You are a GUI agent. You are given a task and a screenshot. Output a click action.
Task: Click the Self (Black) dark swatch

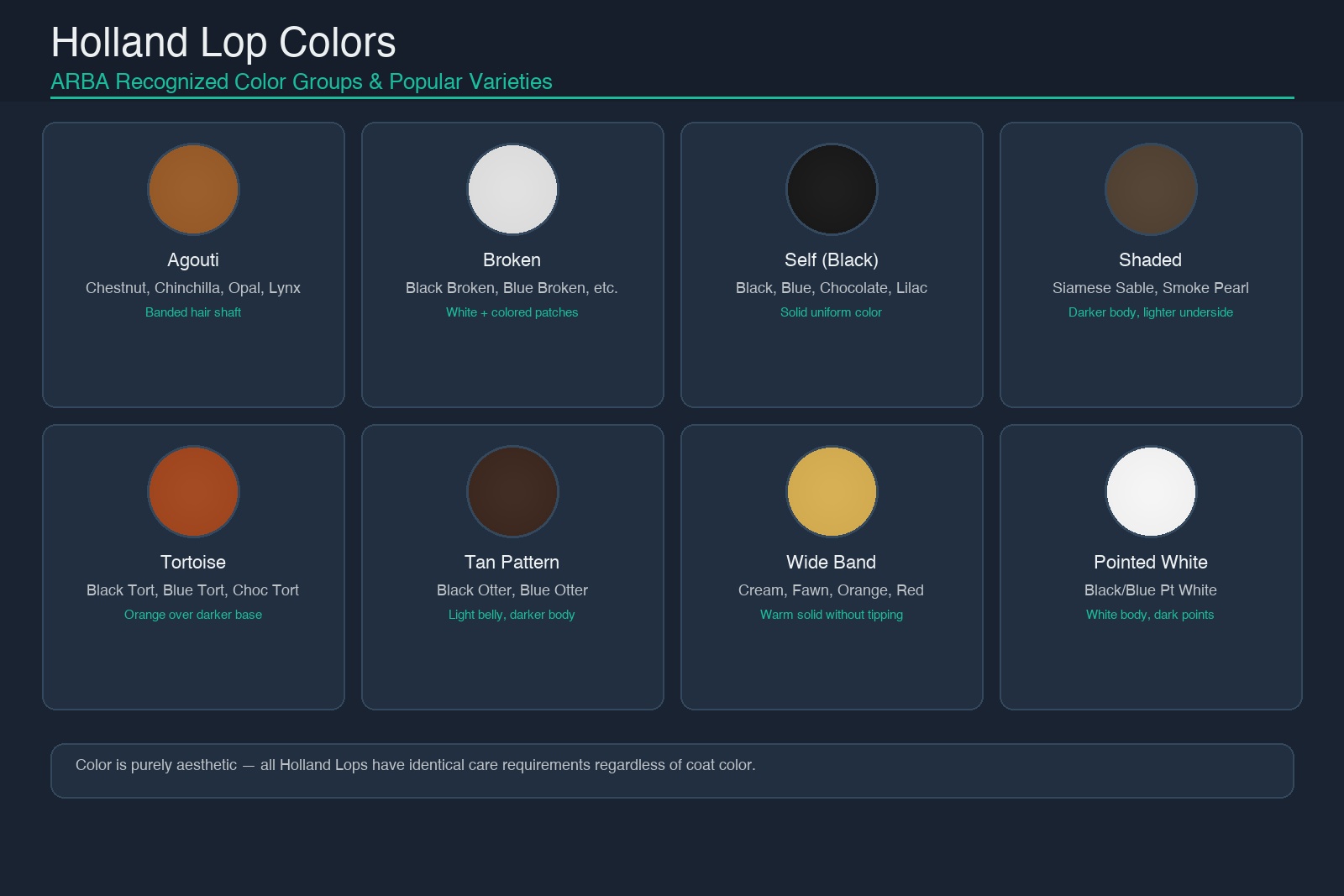coord(832,189)
